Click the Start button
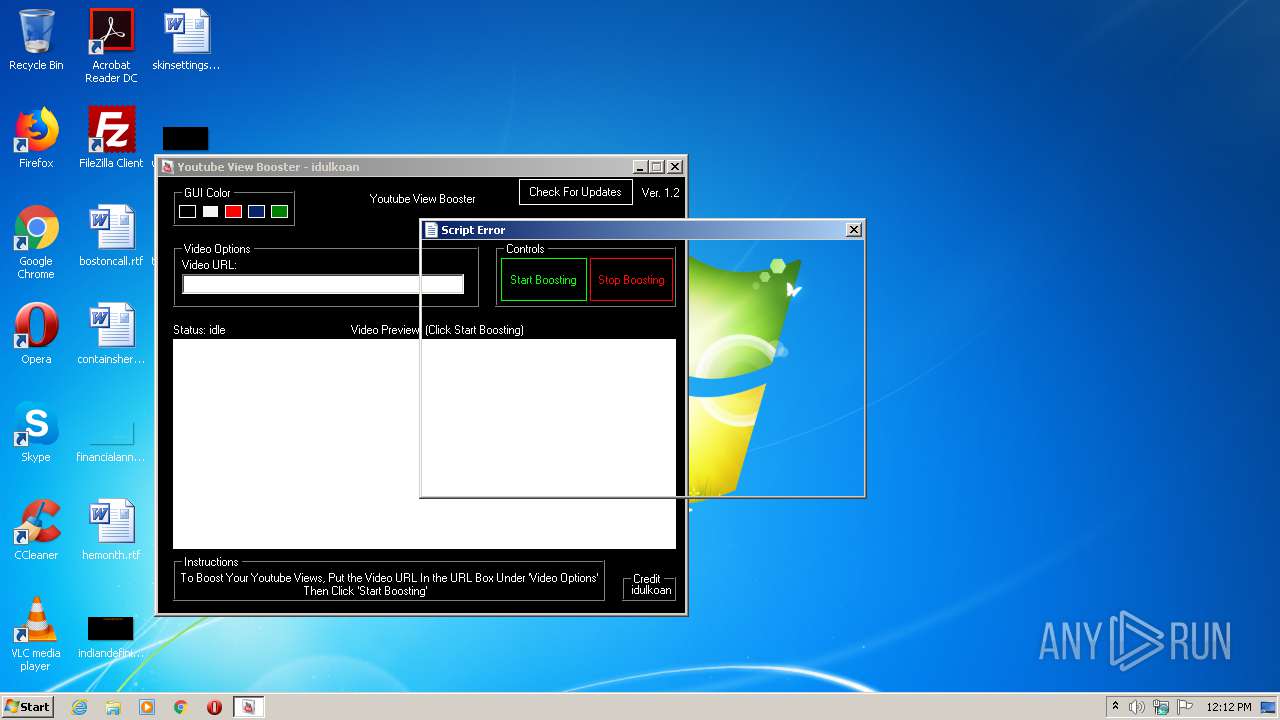This screenshot has width=1280, height=720. pos(28,707)
